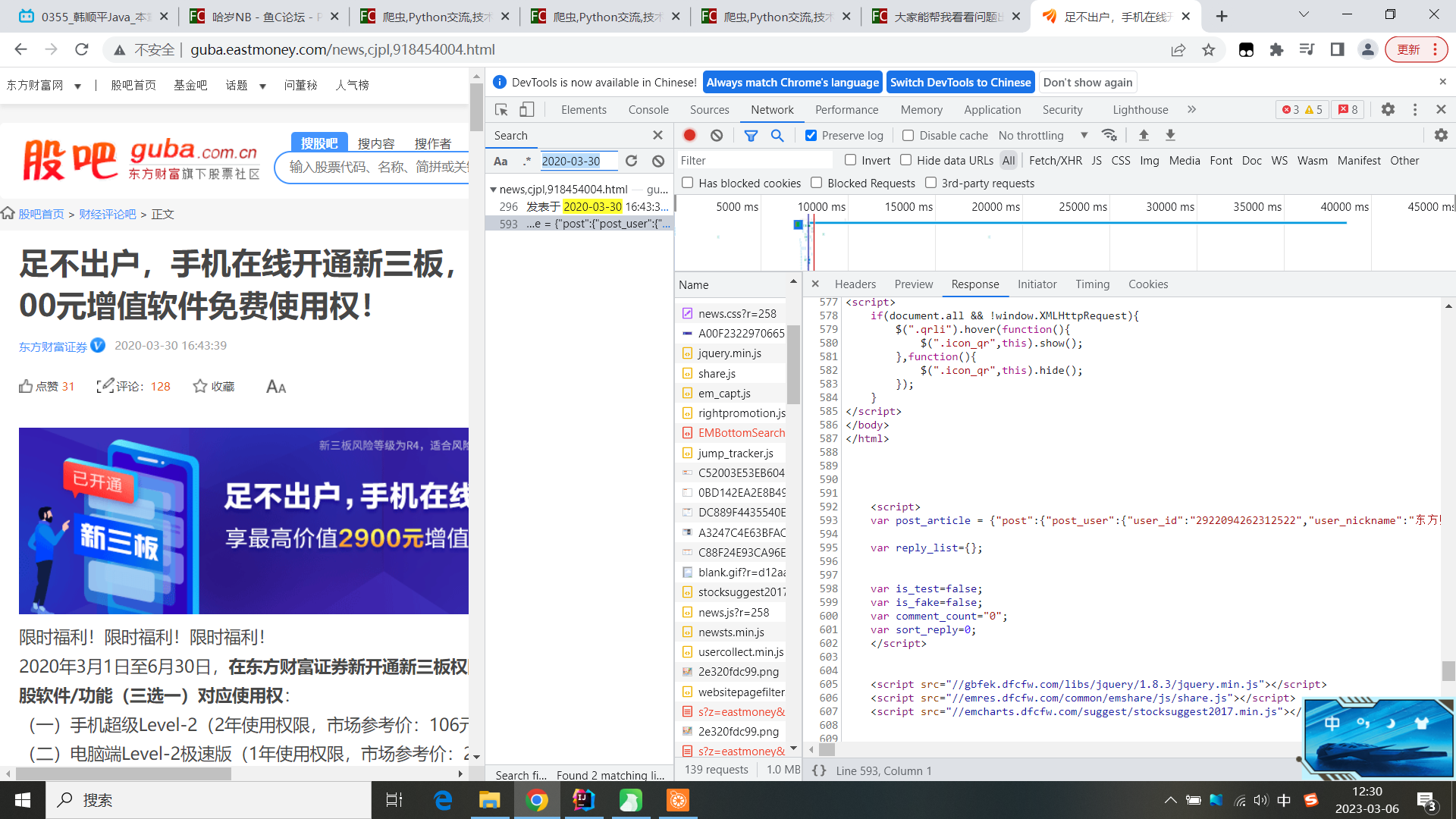
Task: Open the Timing tab
Action: coord(1093,284)
